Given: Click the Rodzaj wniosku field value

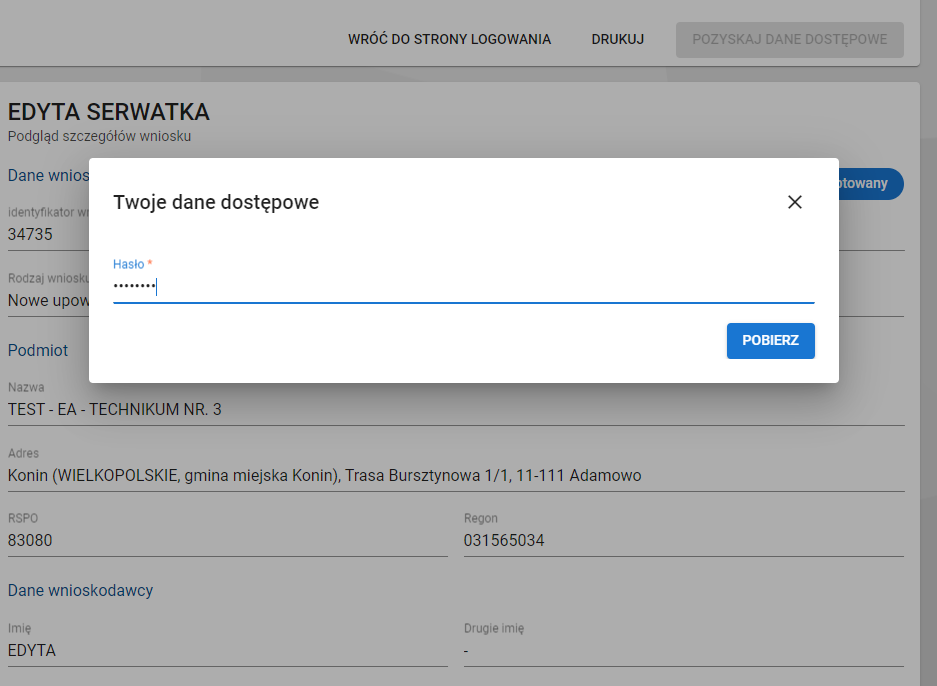Looking at the screenshot, I should 47,300.
